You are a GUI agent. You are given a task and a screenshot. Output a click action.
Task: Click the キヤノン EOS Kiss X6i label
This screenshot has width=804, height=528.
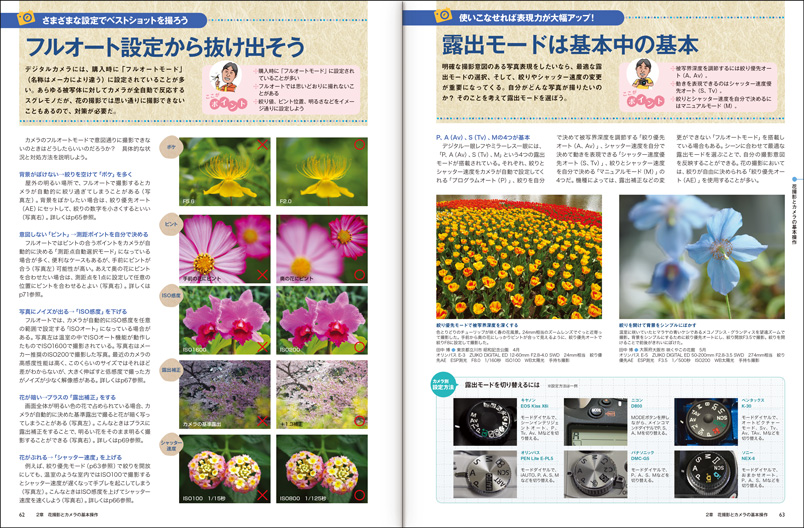535,403
